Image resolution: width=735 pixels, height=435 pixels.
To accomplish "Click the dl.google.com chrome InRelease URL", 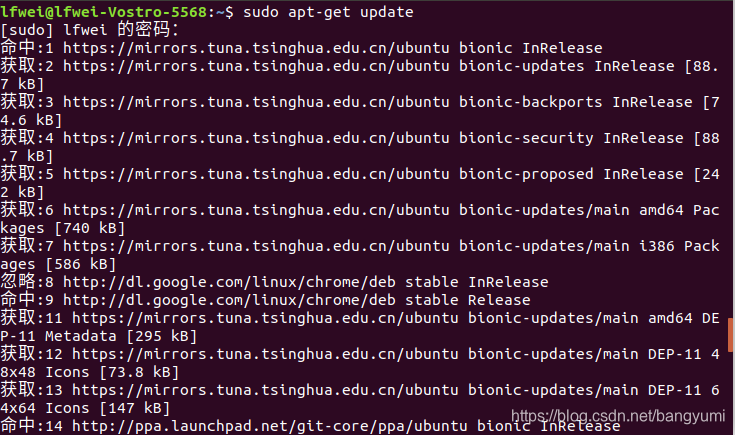I will (x=229, y=282).
